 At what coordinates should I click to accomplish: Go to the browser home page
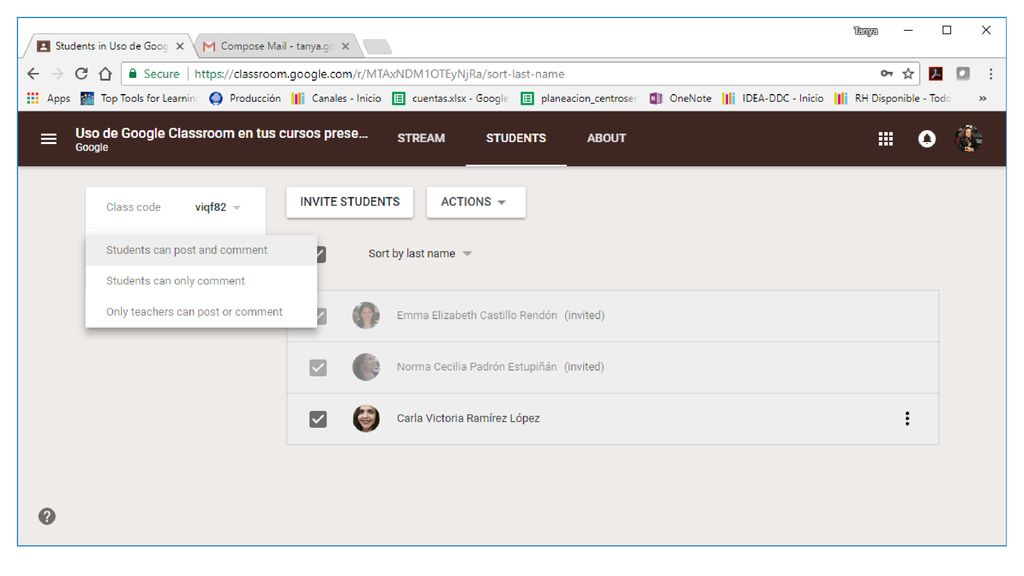105,74
